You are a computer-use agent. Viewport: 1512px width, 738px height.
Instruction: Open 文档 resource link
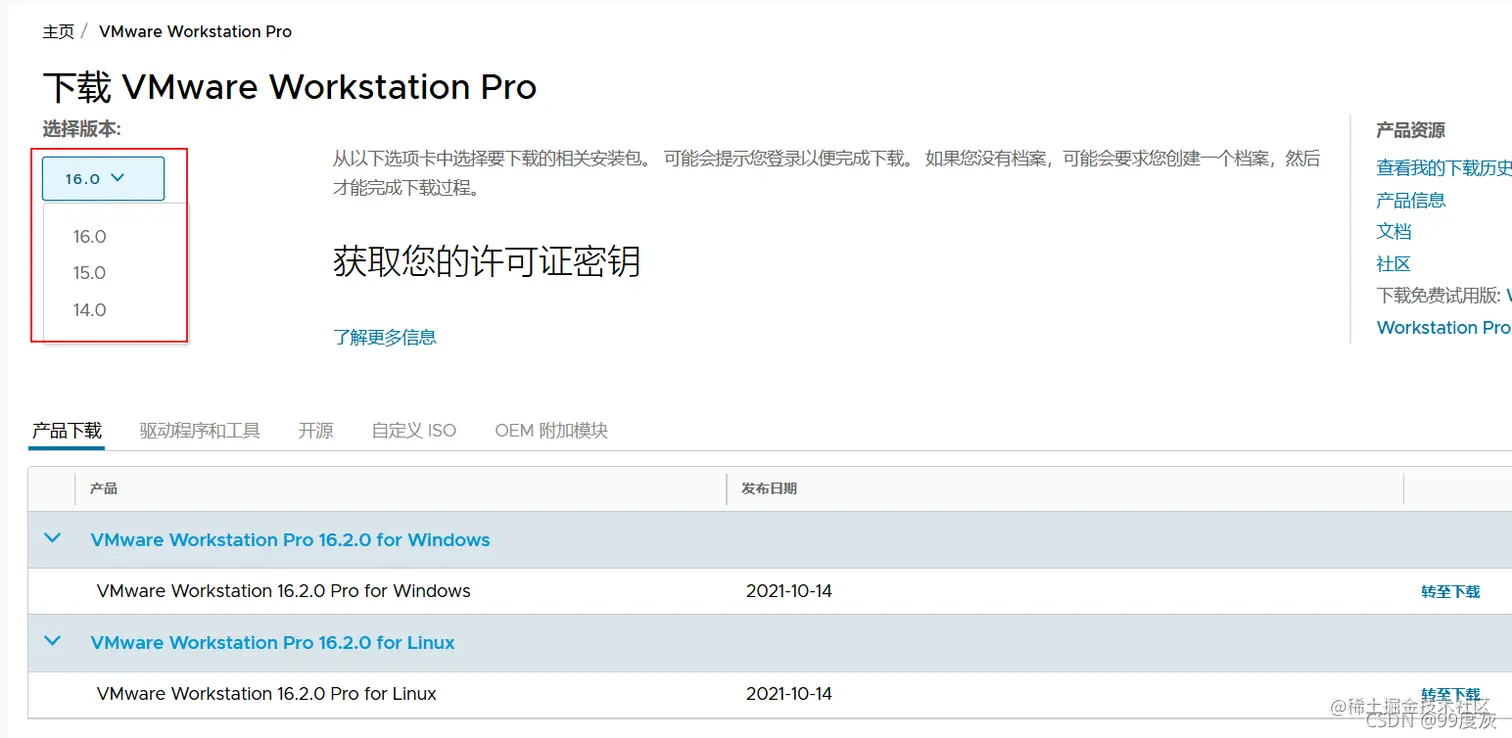point(1394,231)
